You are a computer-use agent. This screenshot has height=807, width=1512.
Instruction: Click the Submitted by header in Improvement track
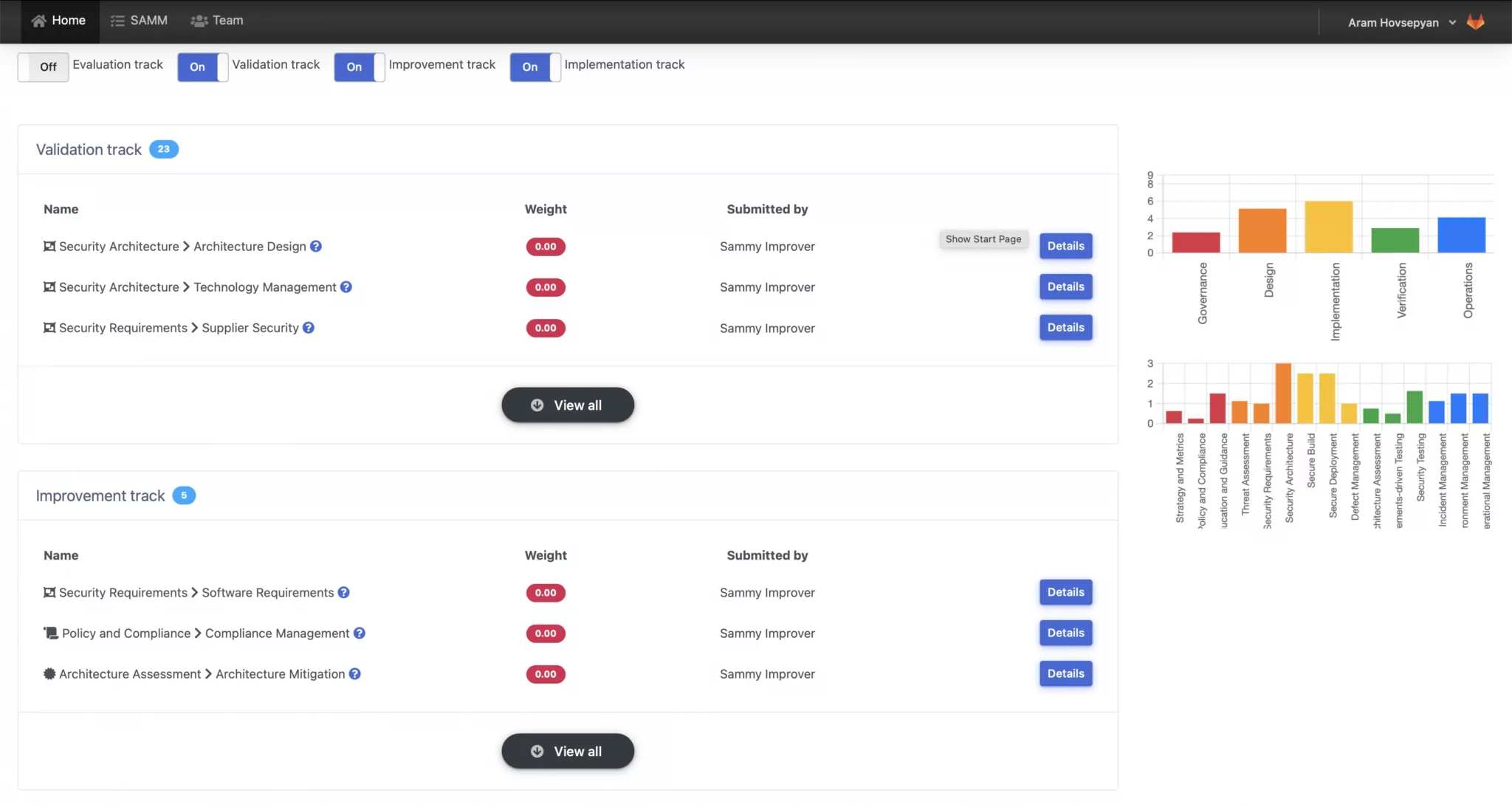pos(767,556)
